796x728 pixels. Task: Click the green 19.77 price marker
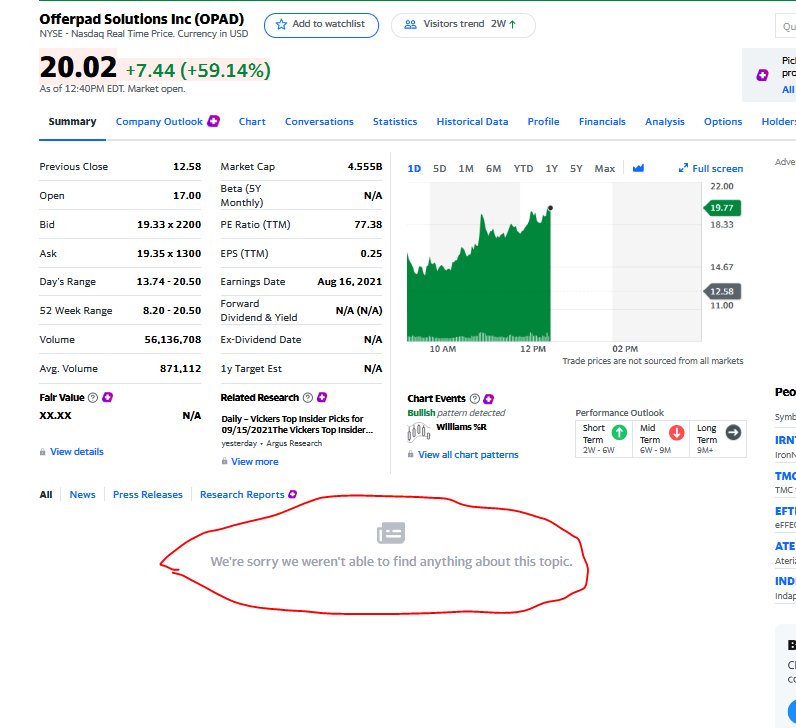tap(722, 207)
